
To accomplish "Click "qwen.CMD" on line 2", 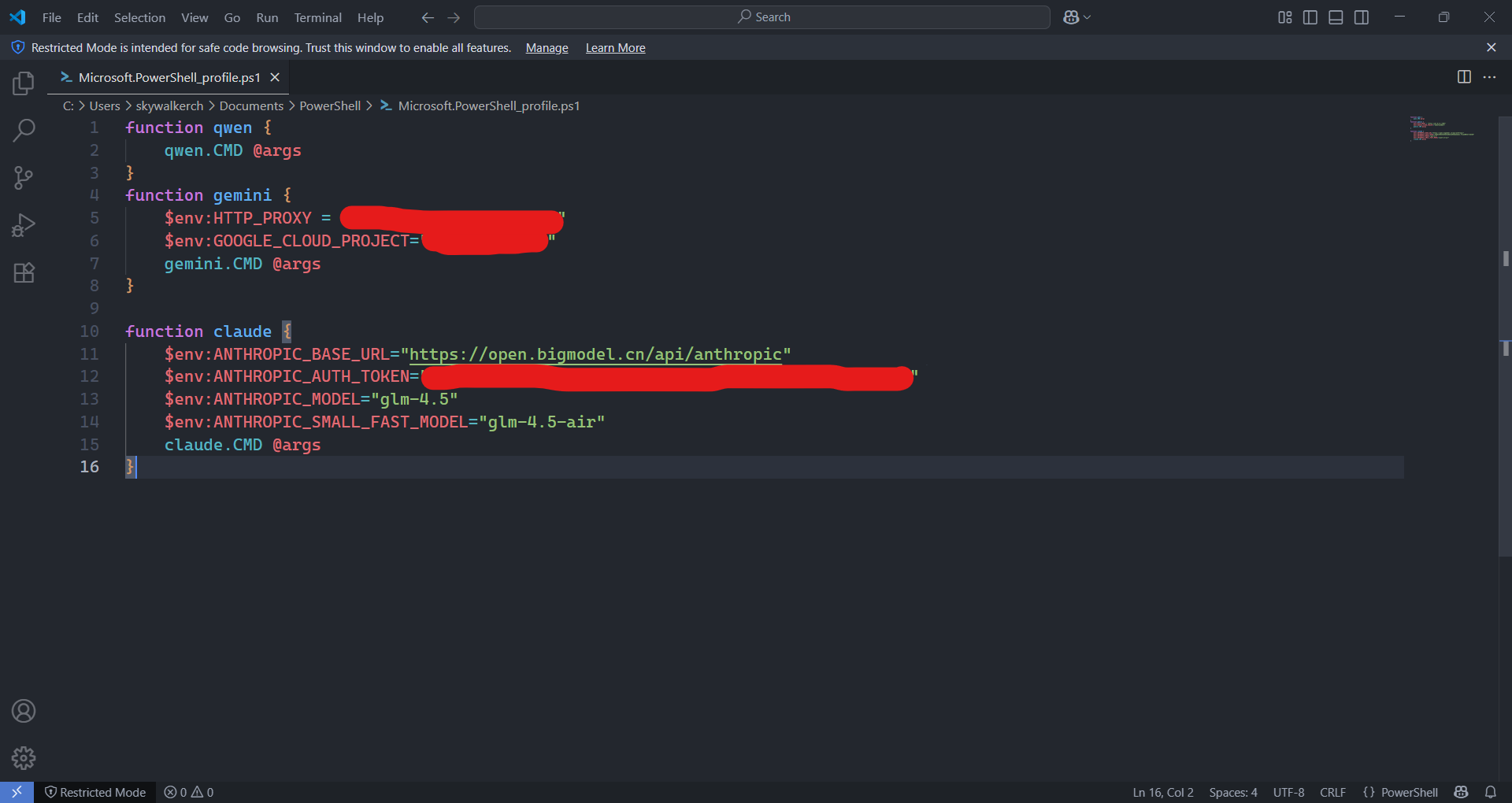I will (x=203, y=150).
